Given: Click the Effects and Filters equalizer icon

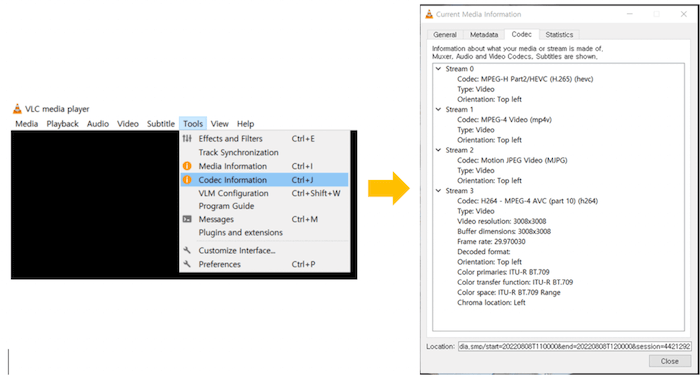Looking at the screenshot, I should [x=187, y=138].
